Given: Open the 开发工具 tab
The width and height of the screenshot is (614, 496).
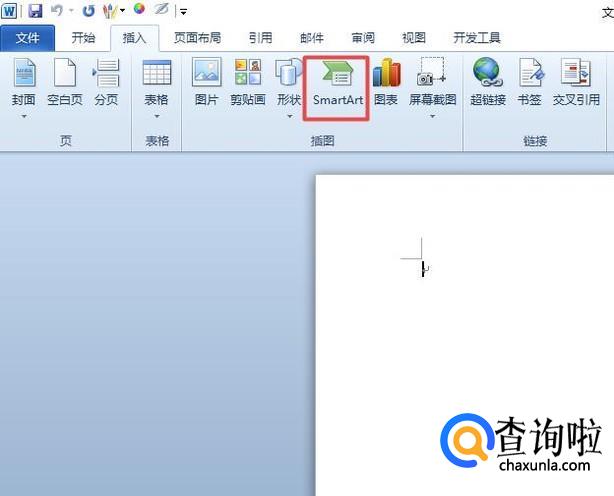Looking at the screenshot, I should [477, 38].
